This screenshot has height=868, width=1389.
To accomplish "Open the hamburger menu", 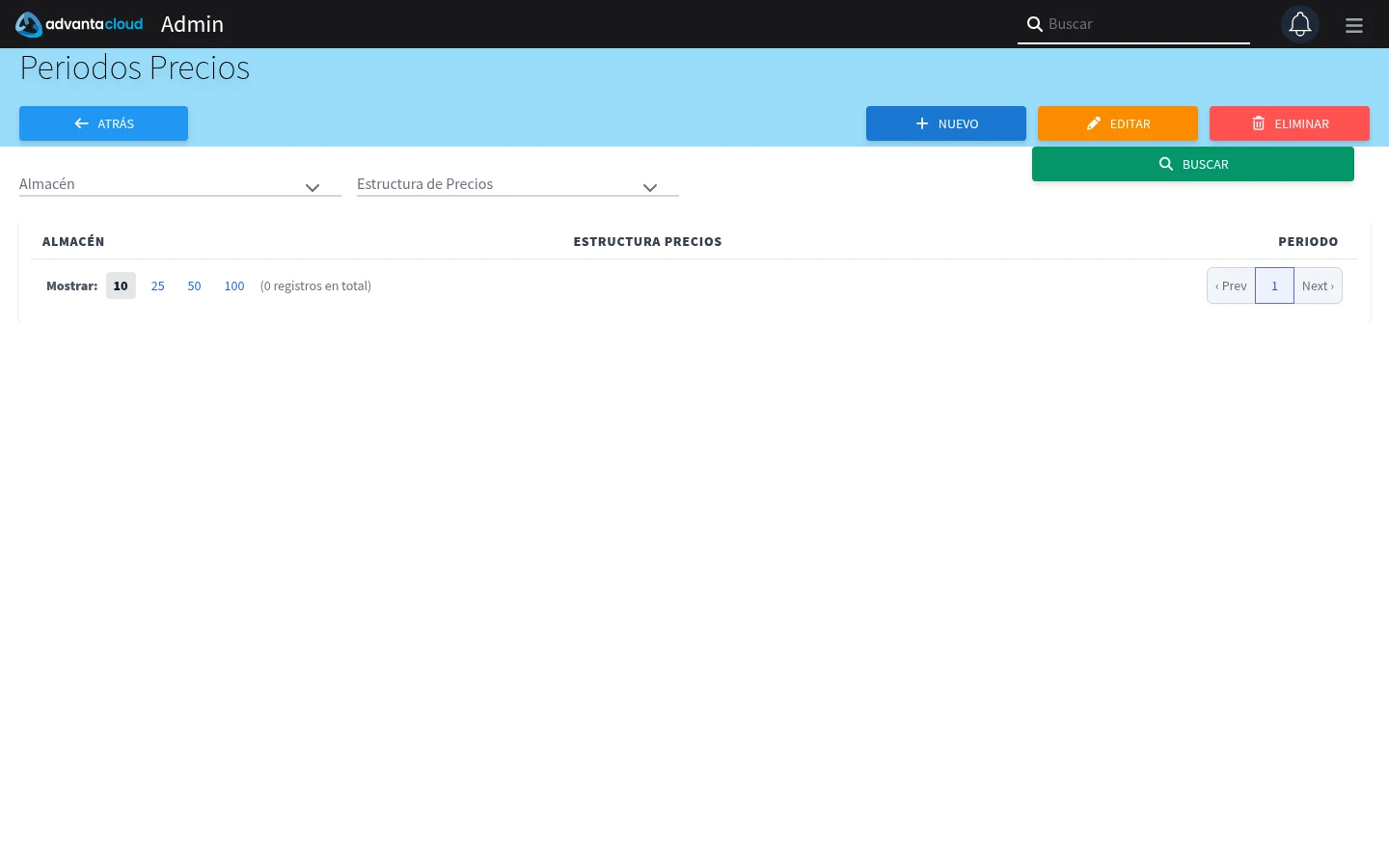I will 1354,25.
